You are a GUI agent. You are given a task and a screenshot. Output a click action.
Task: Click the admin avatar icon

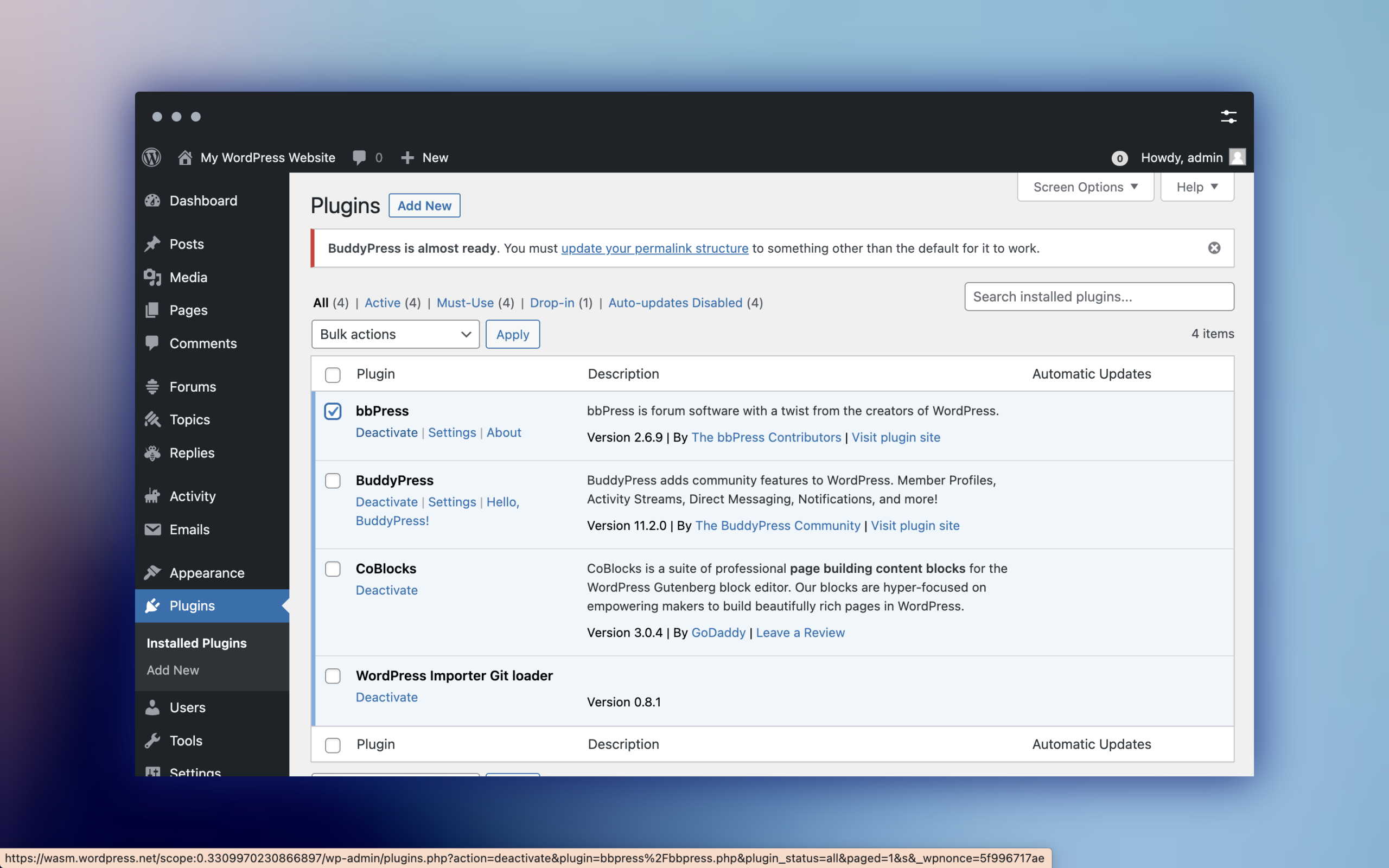pos(1238,157)
